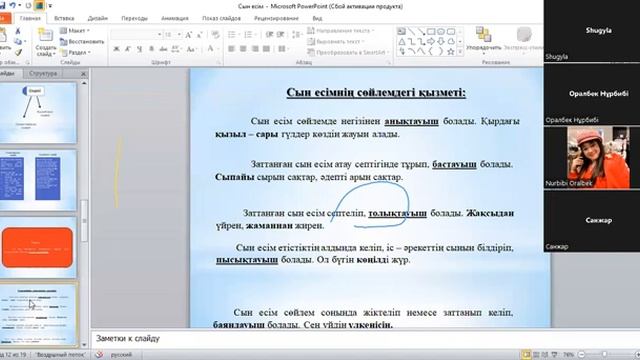
Task: Close the slides pane with X
Action: click(84, 74)
